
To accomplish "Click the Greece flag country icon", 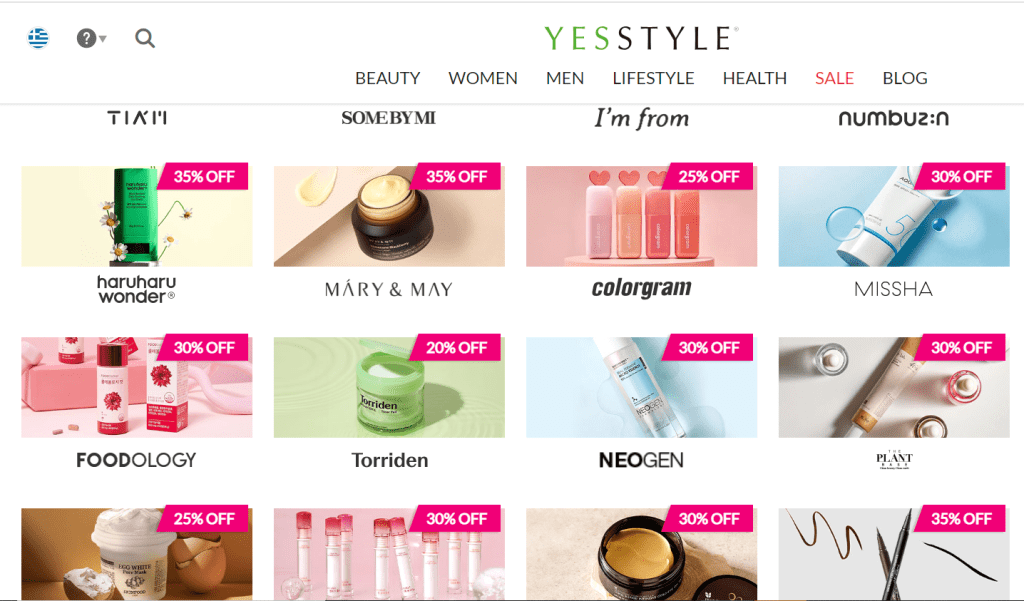I will pos(38,38).
